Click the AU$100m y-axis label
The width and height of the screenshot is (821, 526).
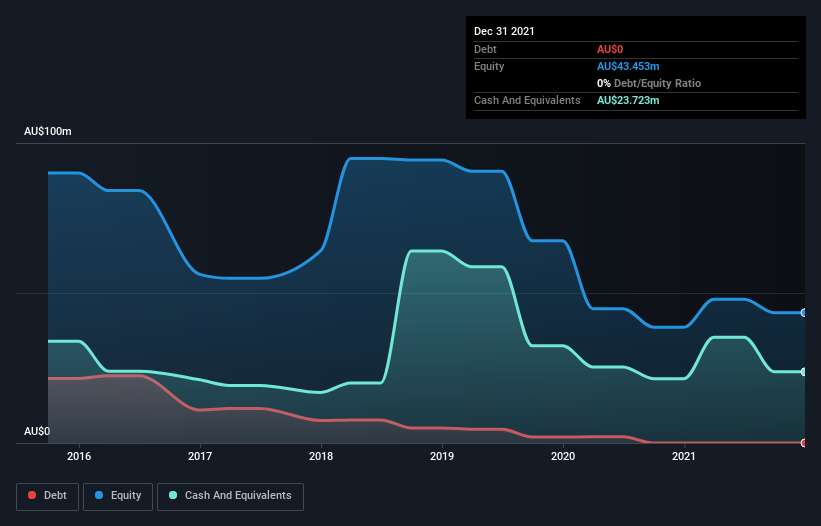[x=48, y=131]
